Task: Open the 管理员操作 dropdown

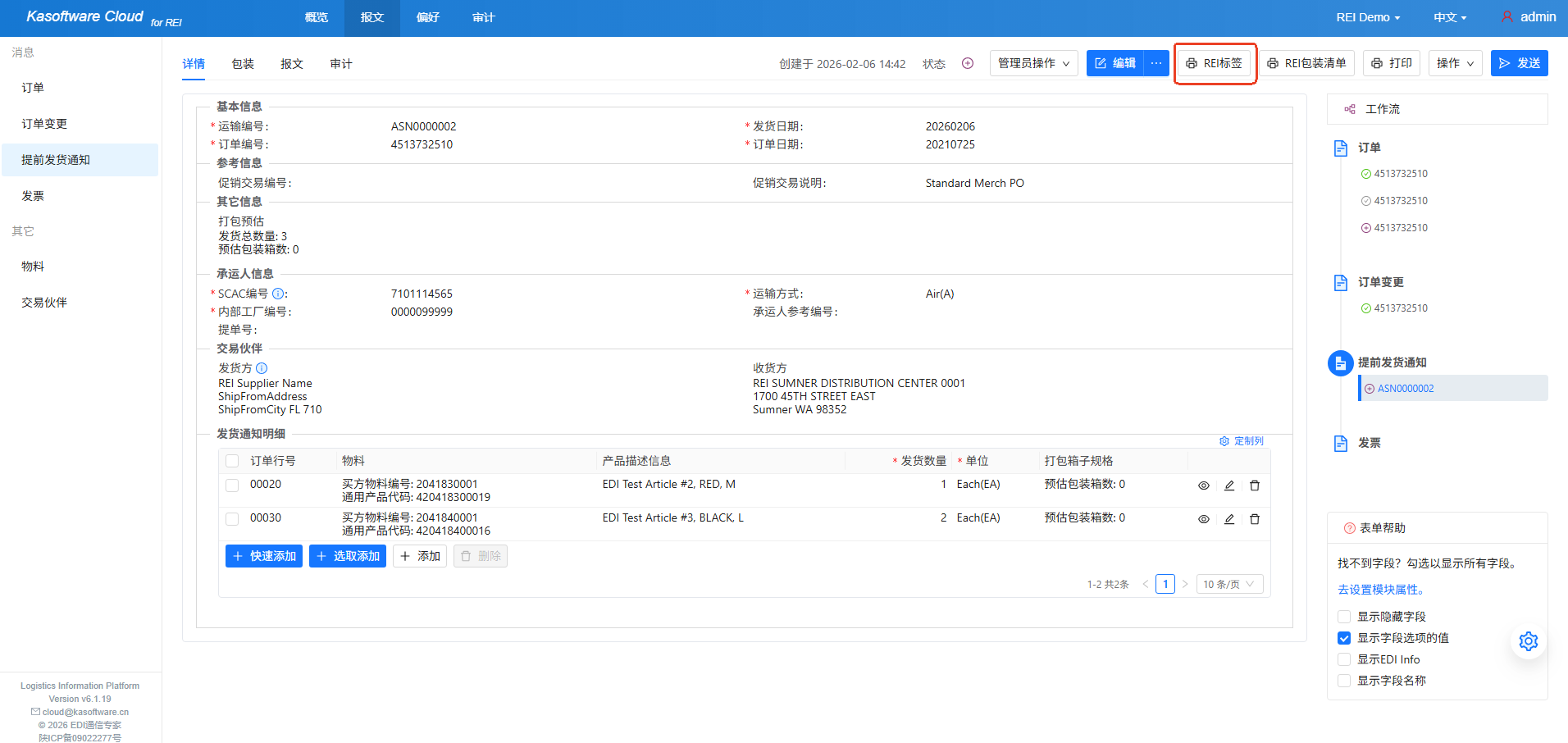Action: click(x=1033, y=63)
